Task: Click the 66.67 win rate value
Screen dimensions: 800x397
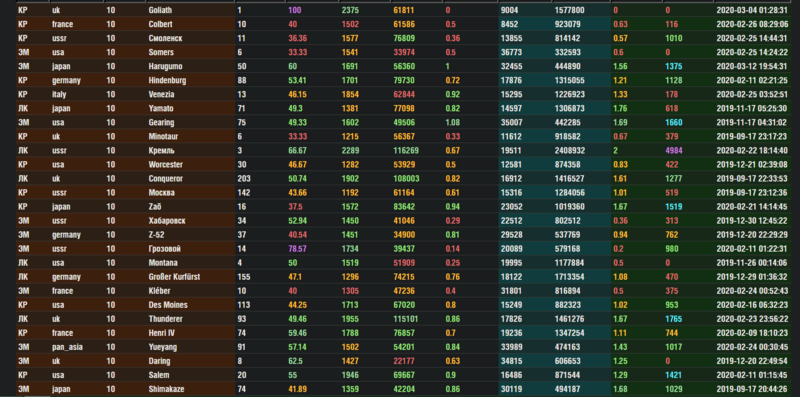Action: point(298,151)
